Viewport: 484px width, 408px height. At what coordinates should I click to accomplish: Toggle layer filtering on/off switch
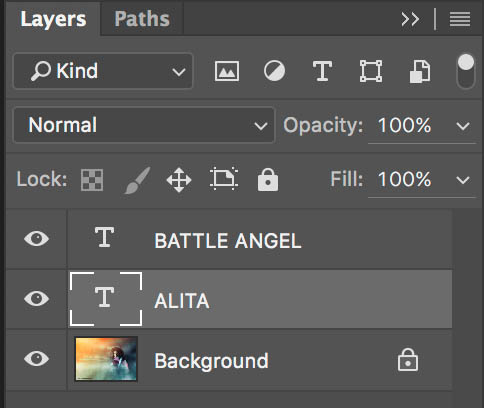[x=466, y=71]
